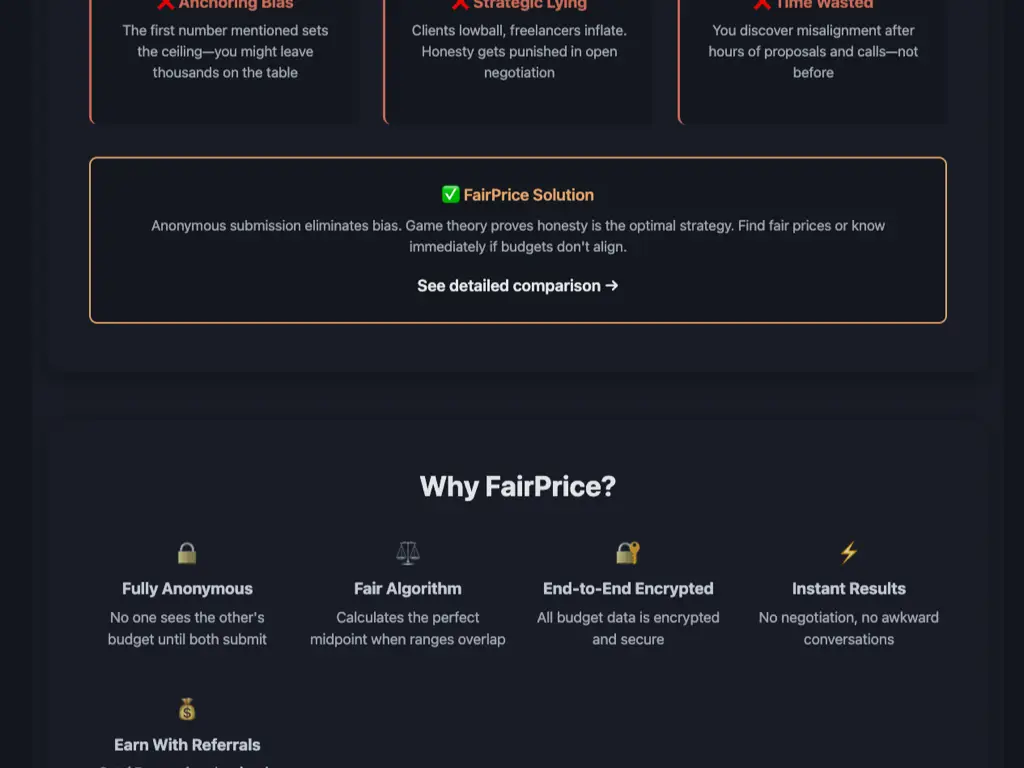
Task: Select the Time Wasted card
Action: (x=812, y=60)
